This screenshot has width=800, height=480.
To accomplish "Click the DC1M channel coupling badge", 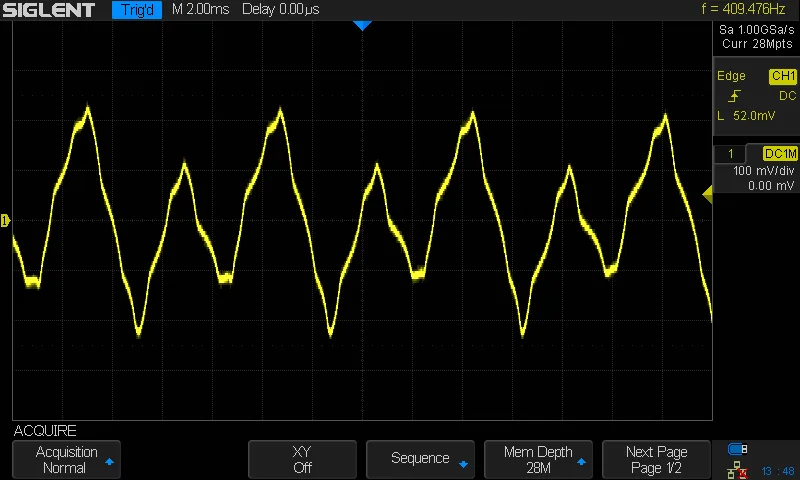I will pos(780,154).
